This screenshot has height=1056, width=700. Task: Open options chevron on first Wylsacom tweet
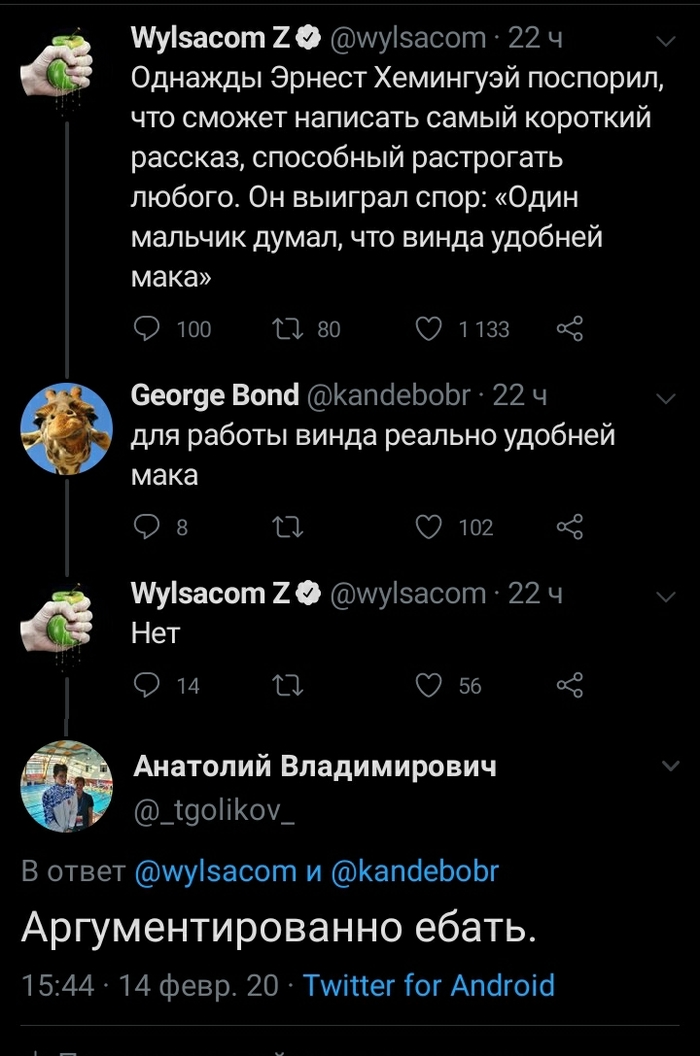point(666,41)
